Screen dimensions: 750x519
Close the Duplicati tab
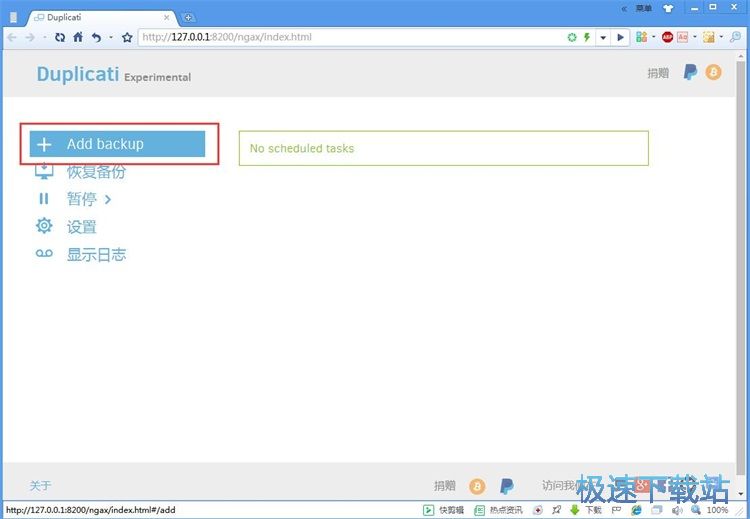click(166, 17)
